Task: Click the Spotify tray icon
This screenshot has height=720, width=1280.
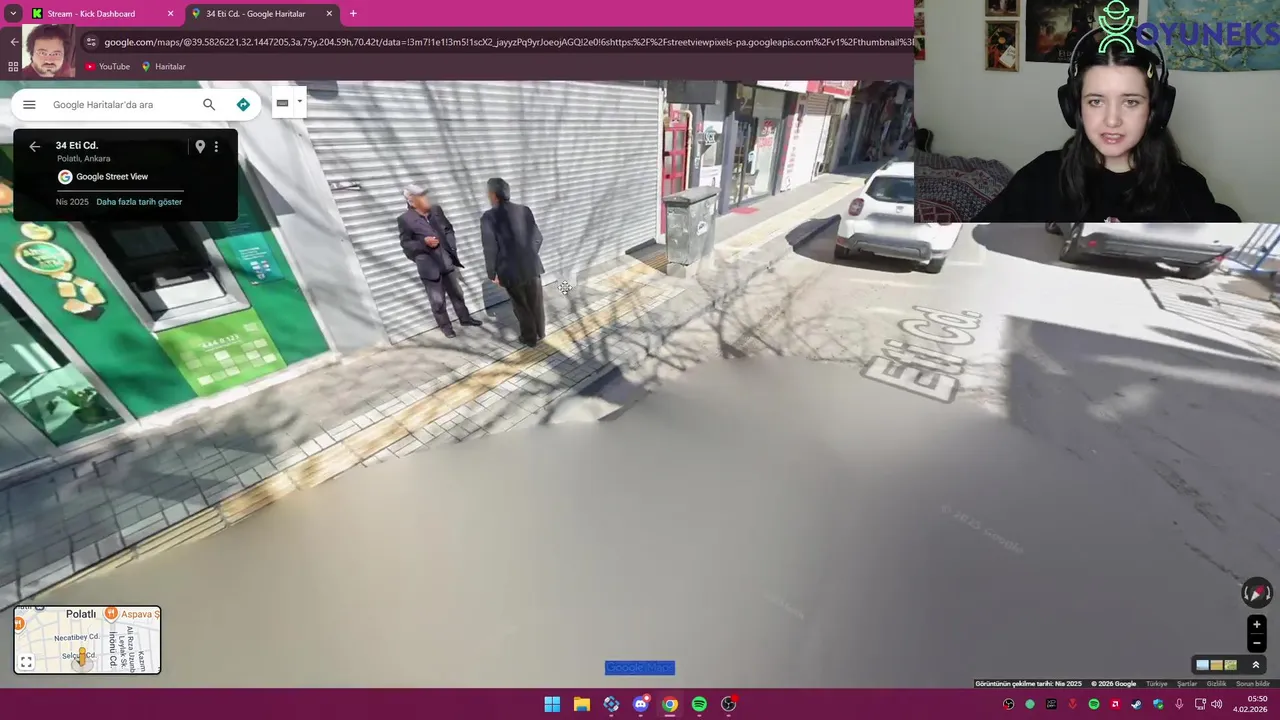Action: pos(1094,704)
